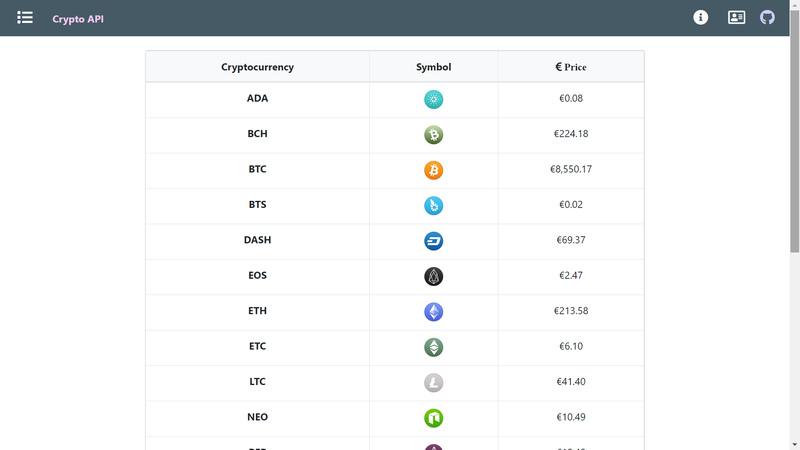Click the DASH price €69.37
Viewport: 800px width, 450px height.
[x=571, y=240]
